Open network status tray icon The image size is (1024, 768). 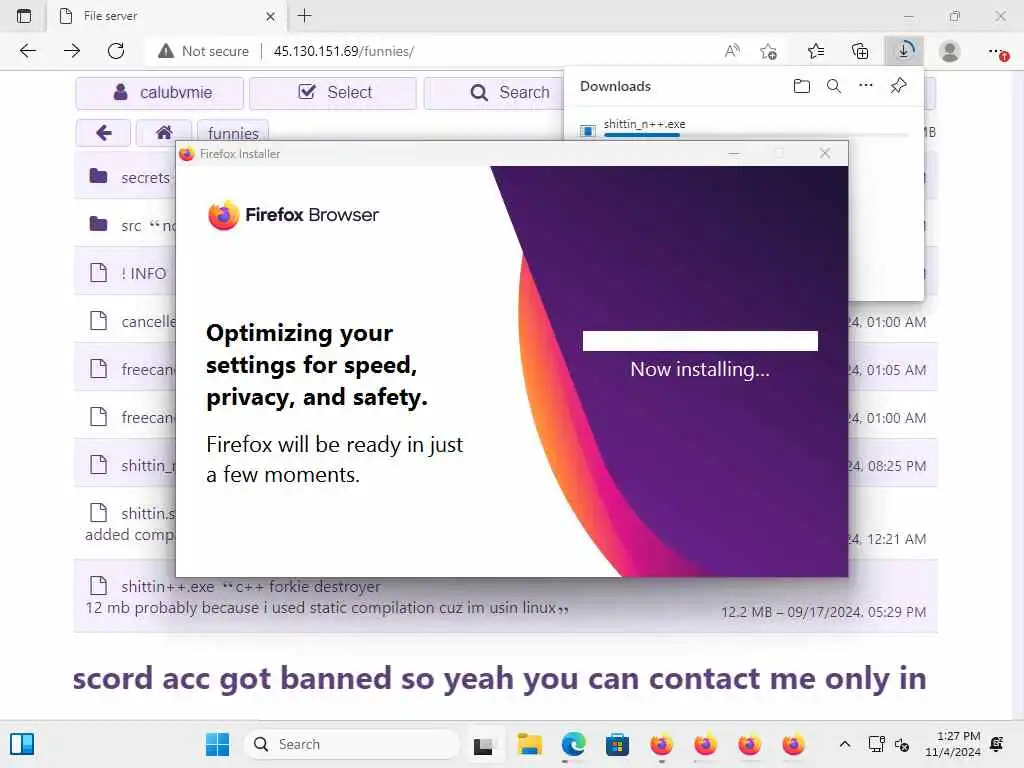click(x=876, y=744)
